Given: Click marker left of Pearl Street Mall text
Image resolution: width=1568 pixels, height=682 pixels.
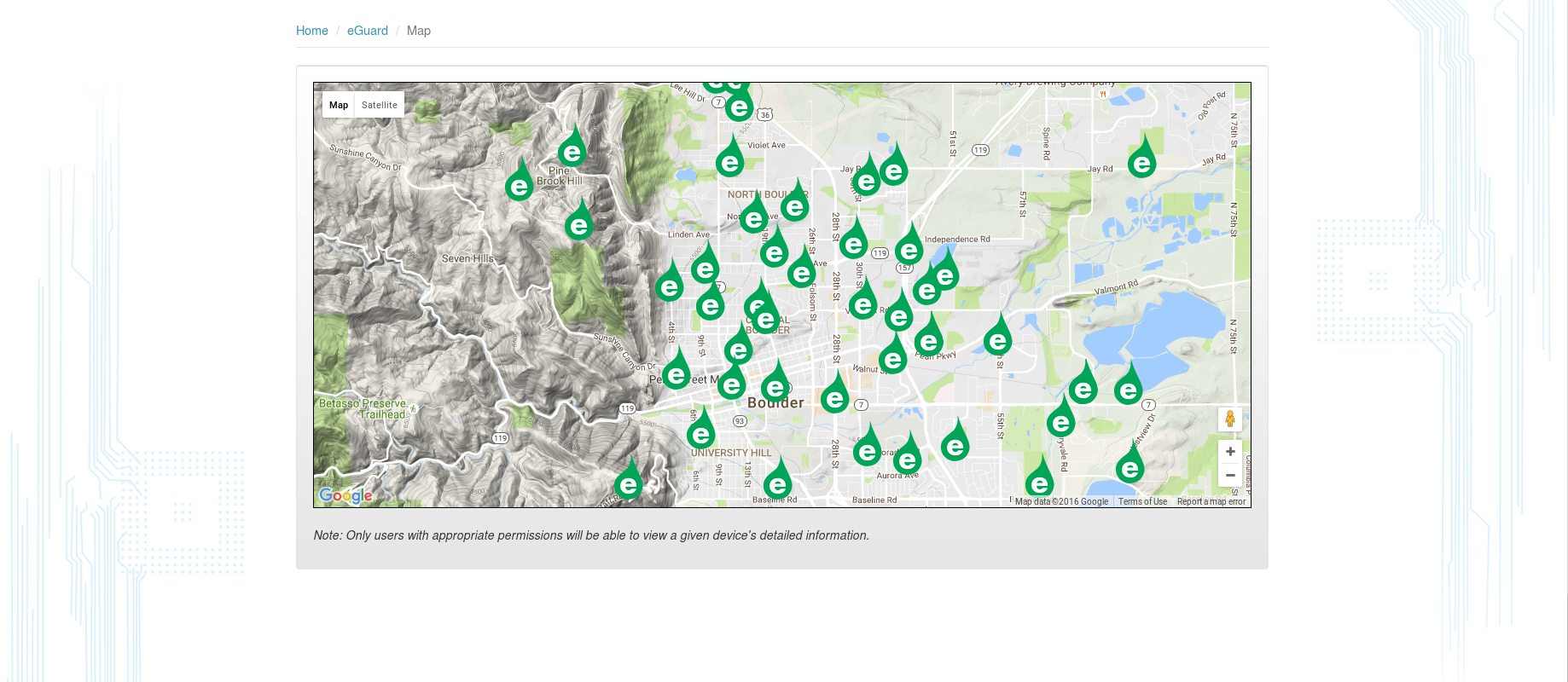Looking at the screenshot, I should (677, 368).
